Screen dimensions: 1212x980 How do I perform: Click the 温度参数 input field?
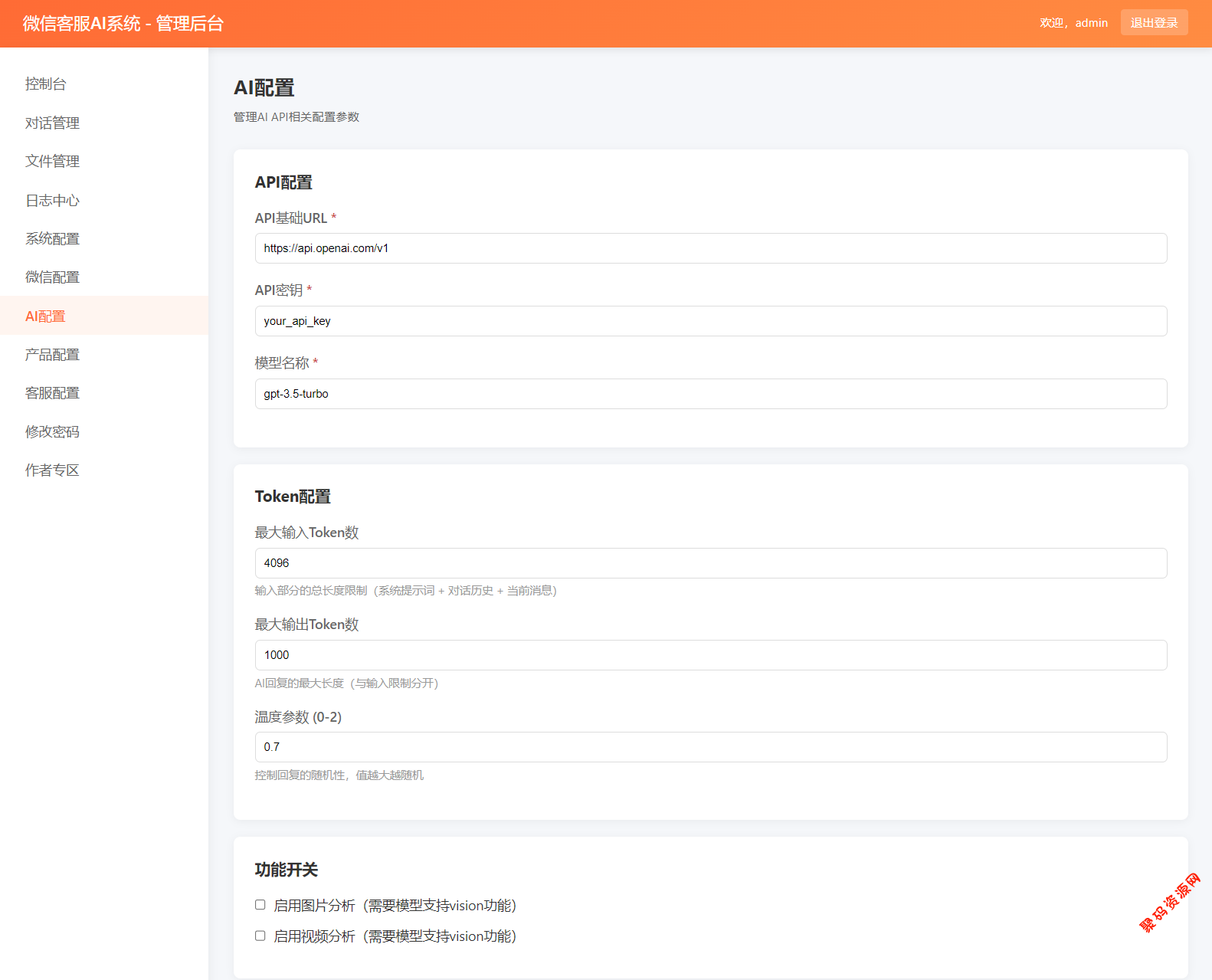(x=710, y=747)
